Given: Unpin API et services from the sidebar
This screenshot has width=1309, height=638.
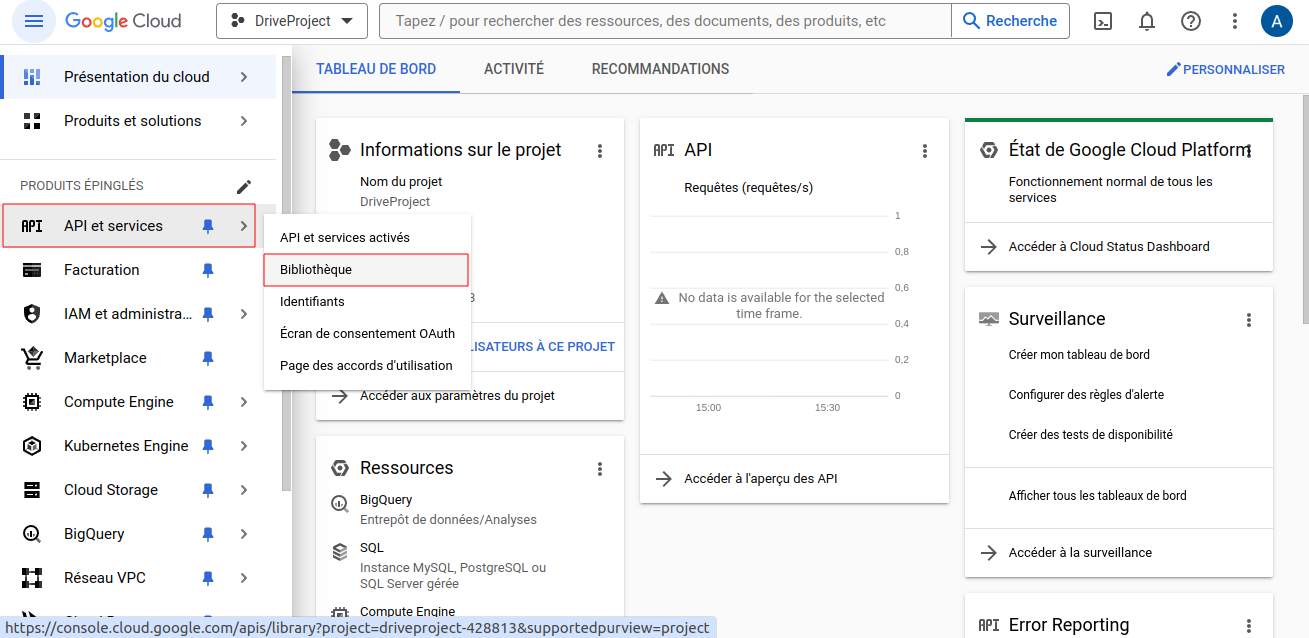Looking at the screenshot, I should tap(207, 225).
